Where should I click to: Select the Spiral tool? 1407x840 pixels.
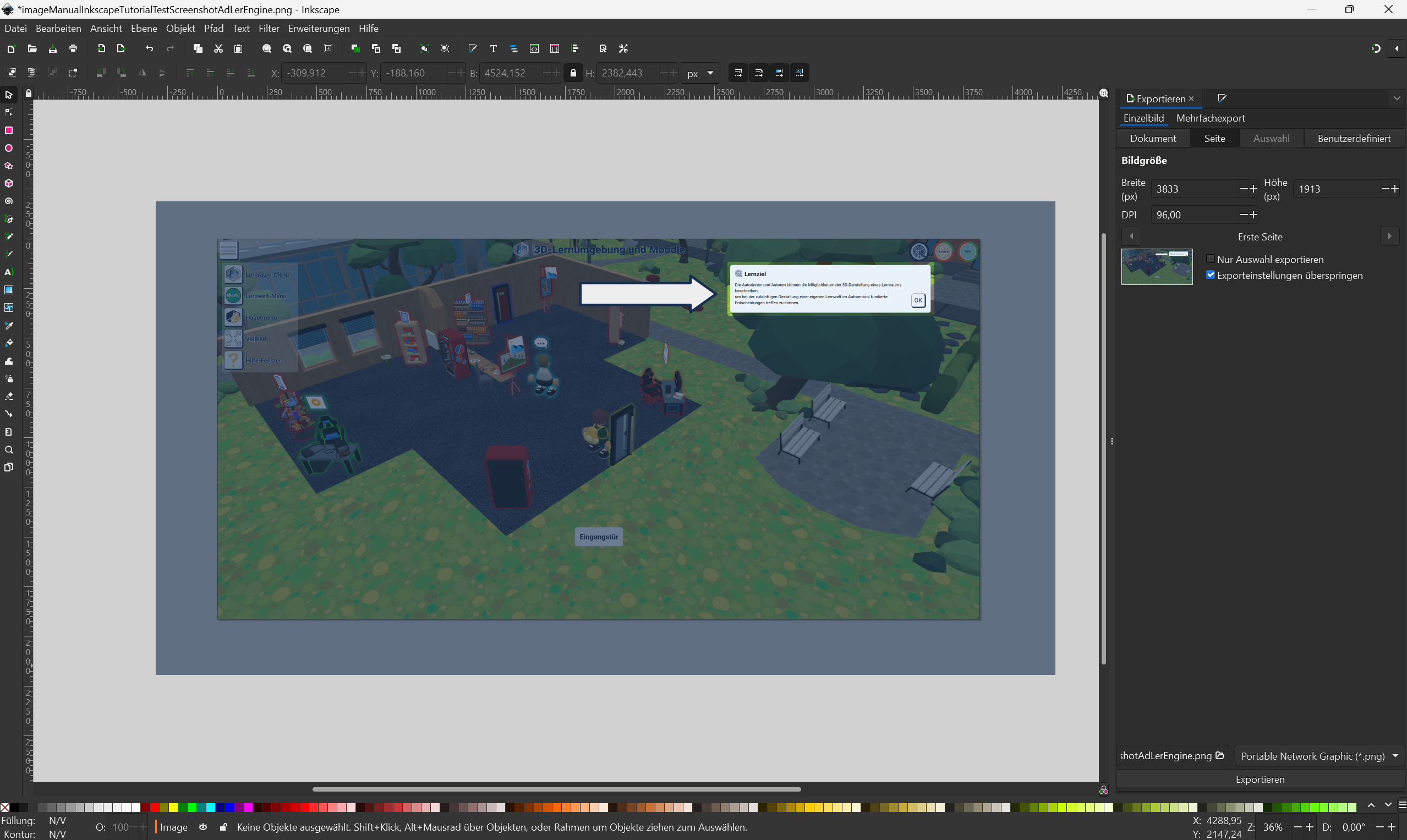pos(8,201)
